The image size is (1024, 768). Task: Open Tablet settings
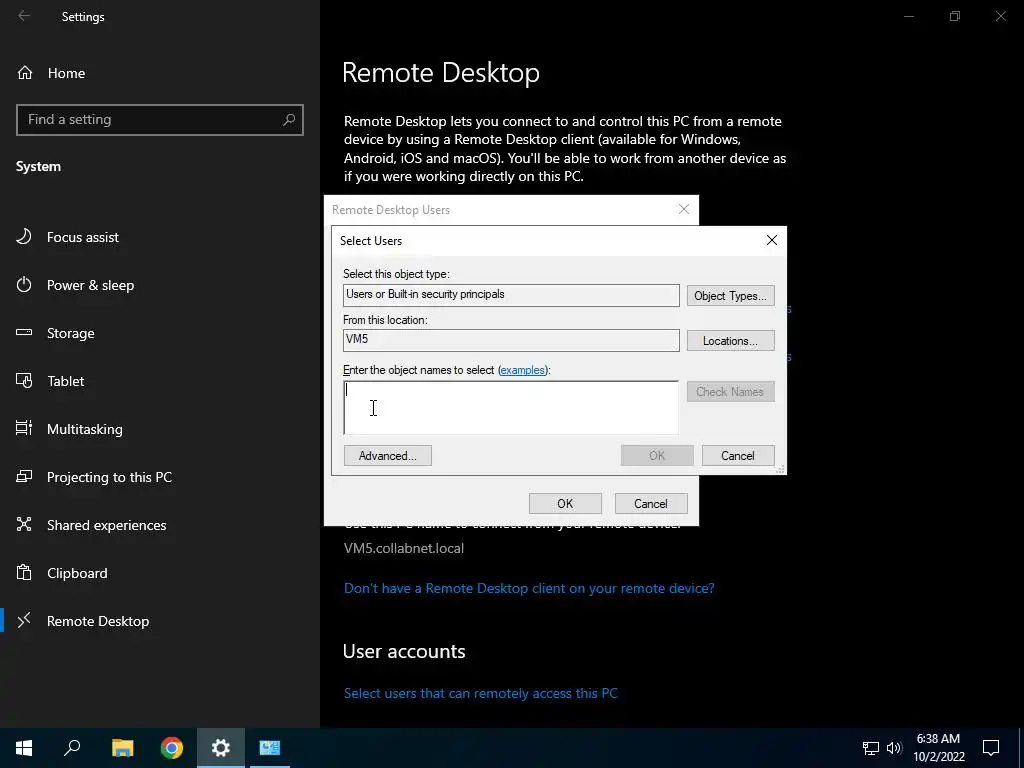pyautogui.click(x=65, y=381)
